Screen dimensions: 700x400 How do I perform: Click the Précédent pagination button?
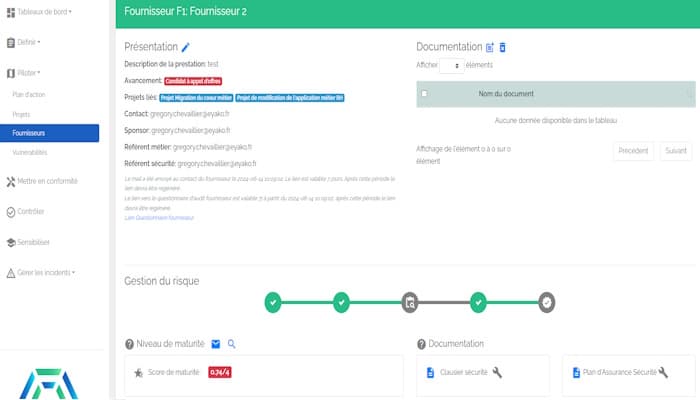coord(633,151)
